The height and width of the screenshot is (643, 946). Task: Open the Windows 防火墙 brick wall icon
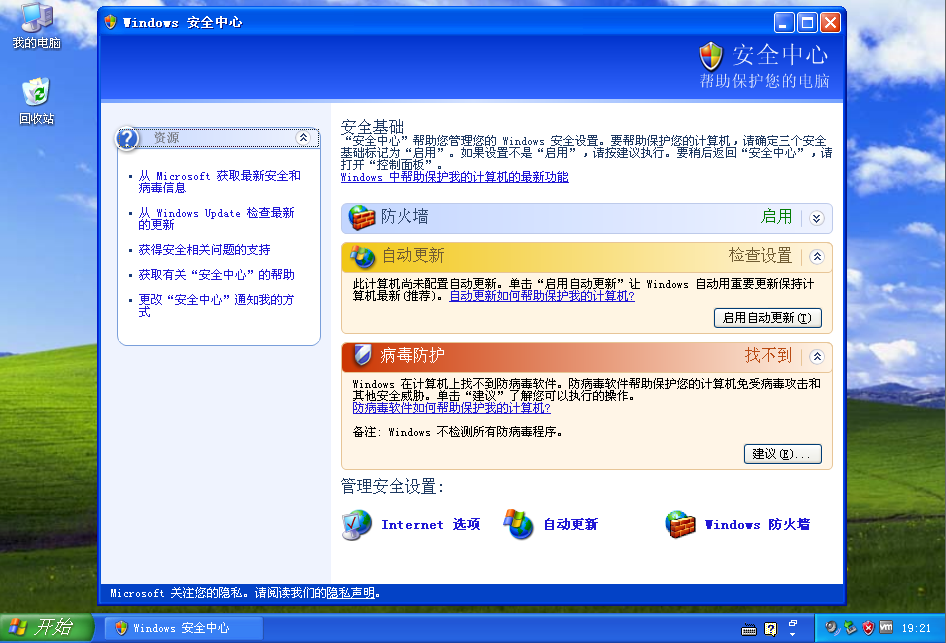(x=681, y=524)
